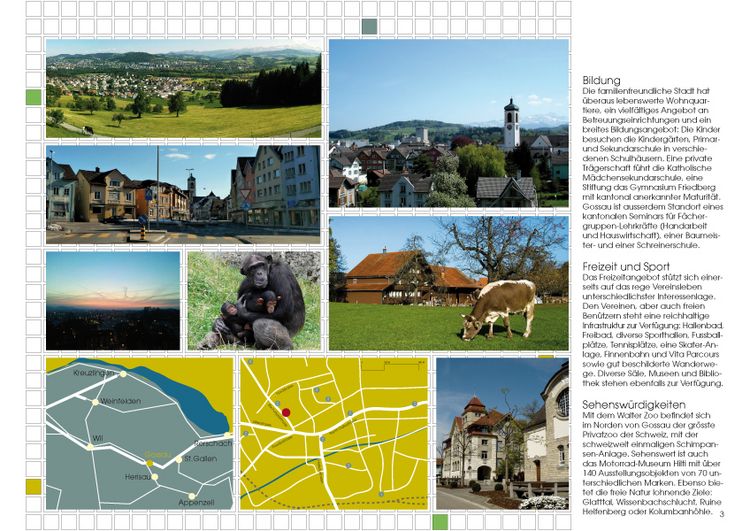The height and width of the screenshot is (531, 750).
Task: Click the Wil label on regional map
Action: click(98, 438)
